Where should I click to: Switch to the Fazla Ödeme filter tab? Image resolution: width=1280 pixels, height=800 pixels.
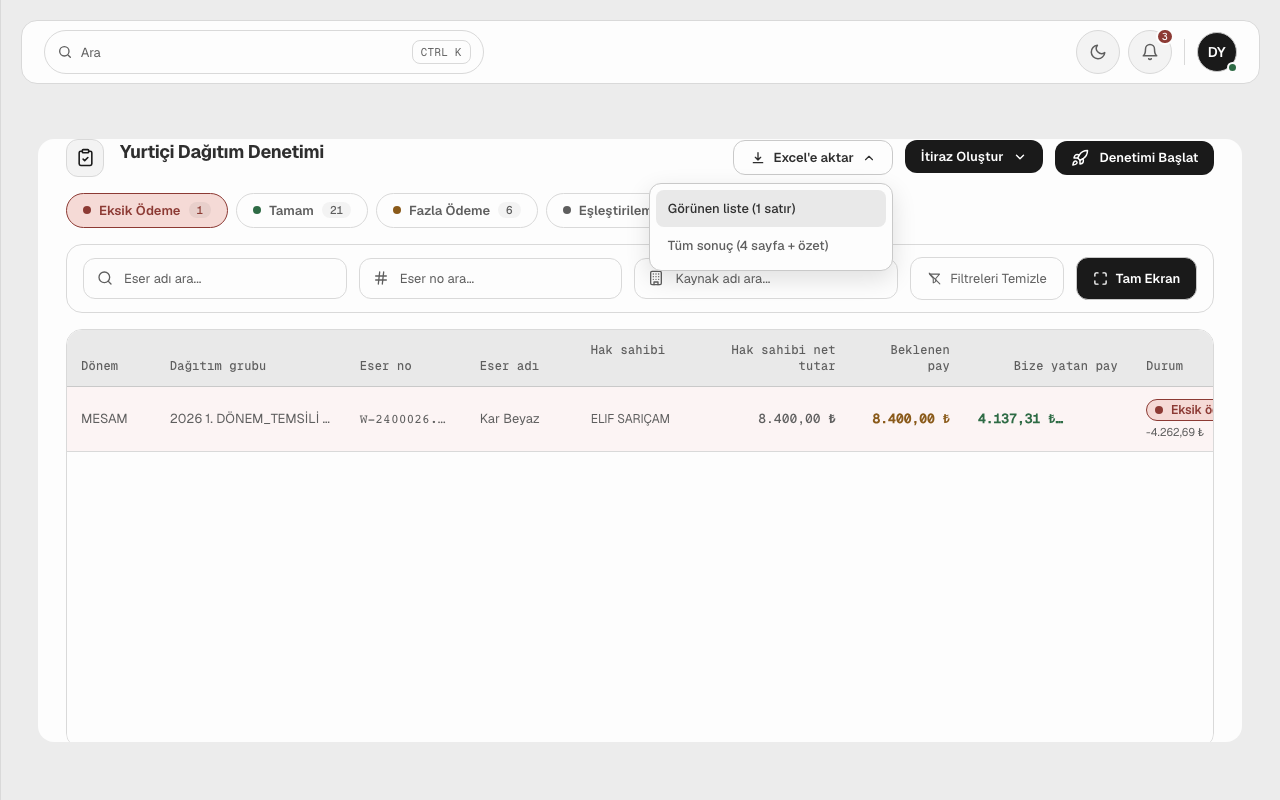pos(457,210)
